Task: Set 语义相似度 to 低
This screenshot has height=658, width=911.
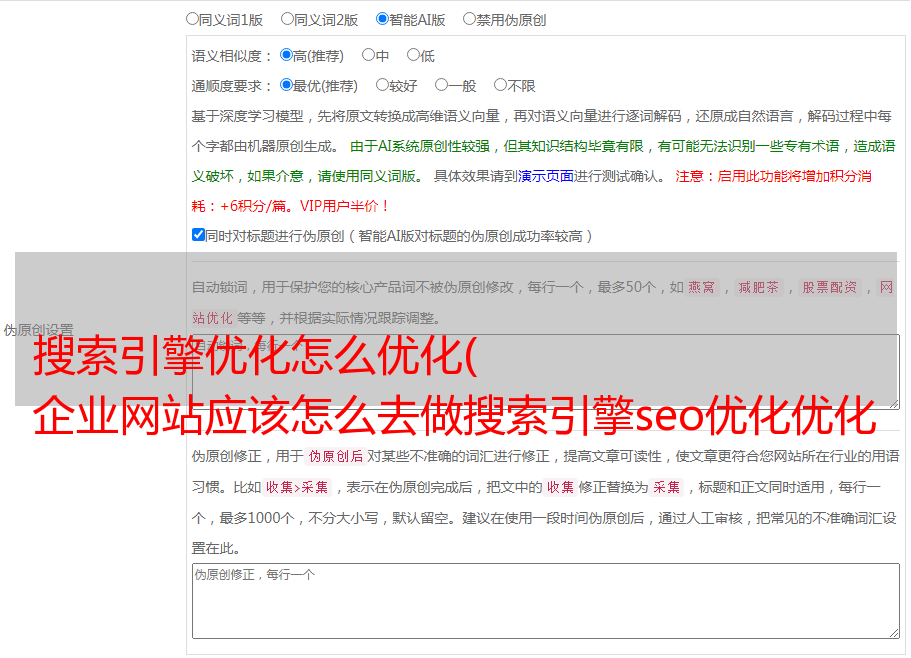Action: (x=413, y=55)
